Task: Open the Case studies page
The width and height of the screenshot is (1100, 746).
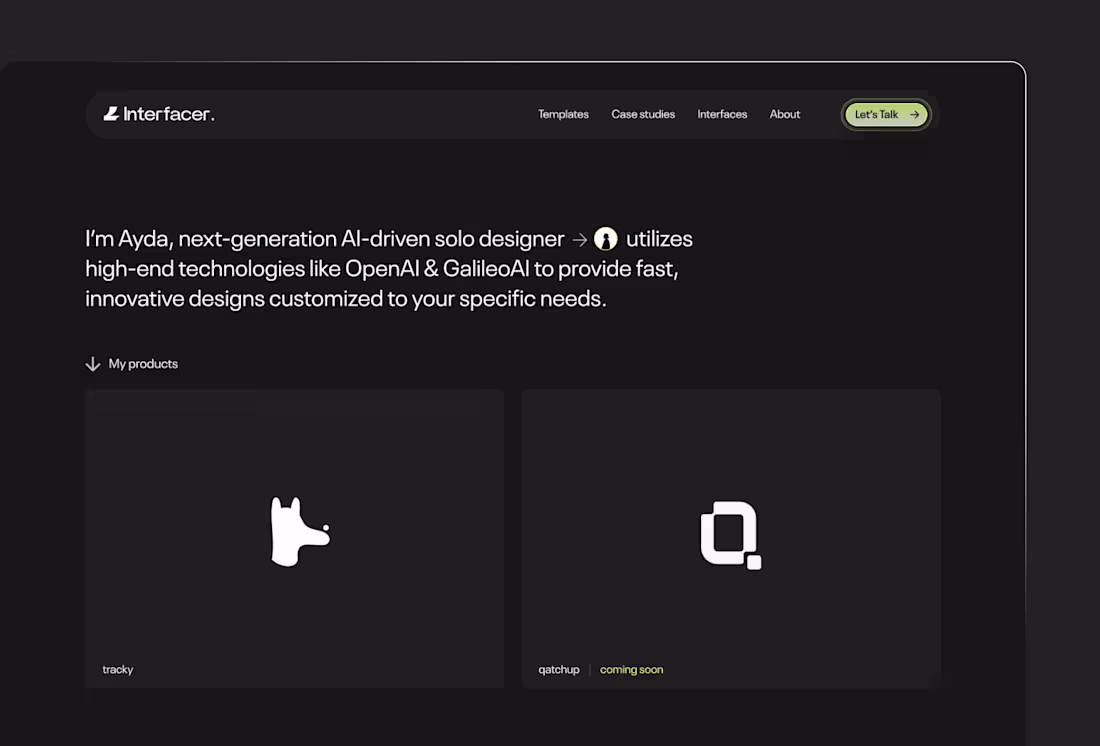Action: click(x=643, y=114)
